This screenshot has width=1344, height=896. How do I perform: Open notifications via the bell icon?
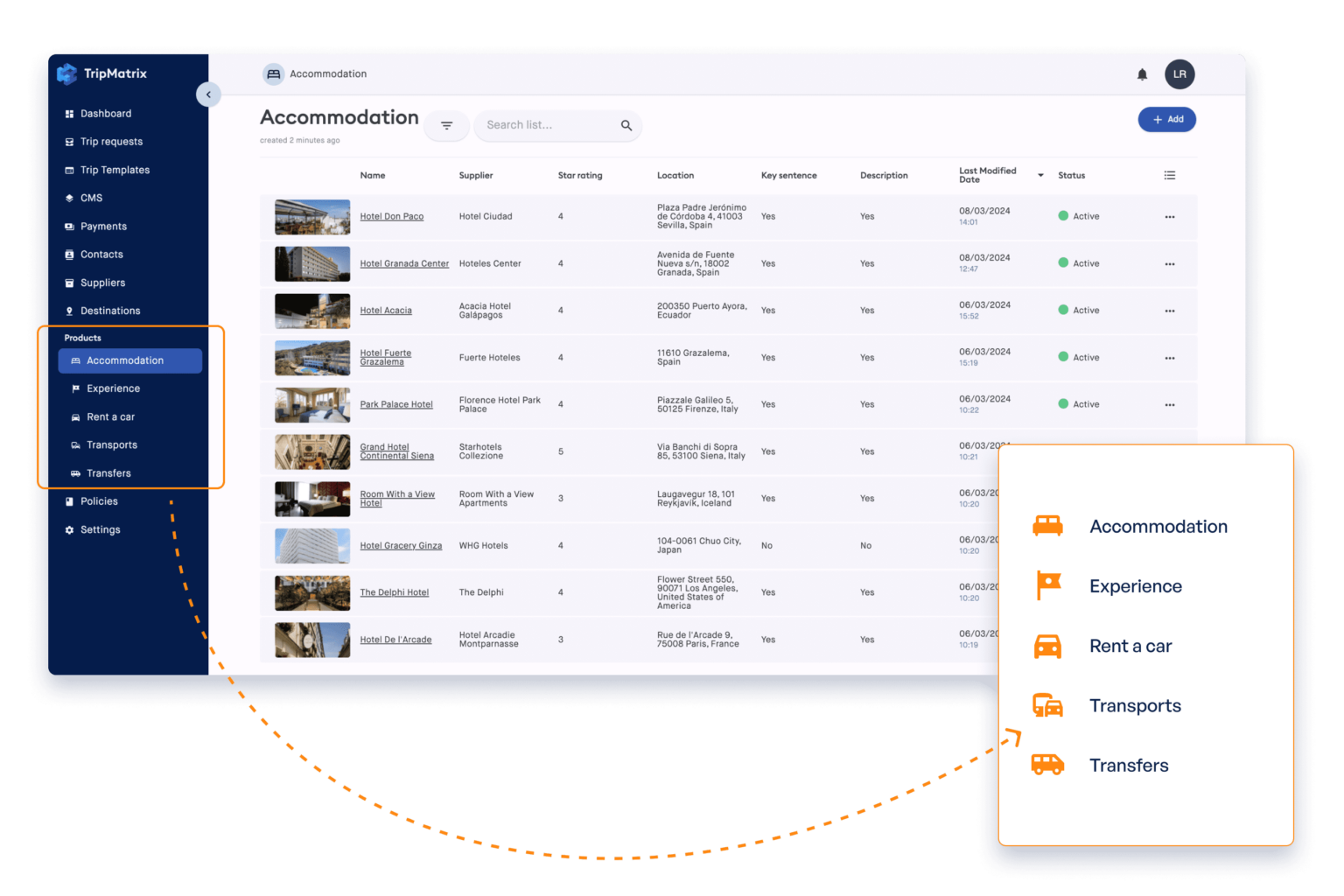click(1142, 74)
